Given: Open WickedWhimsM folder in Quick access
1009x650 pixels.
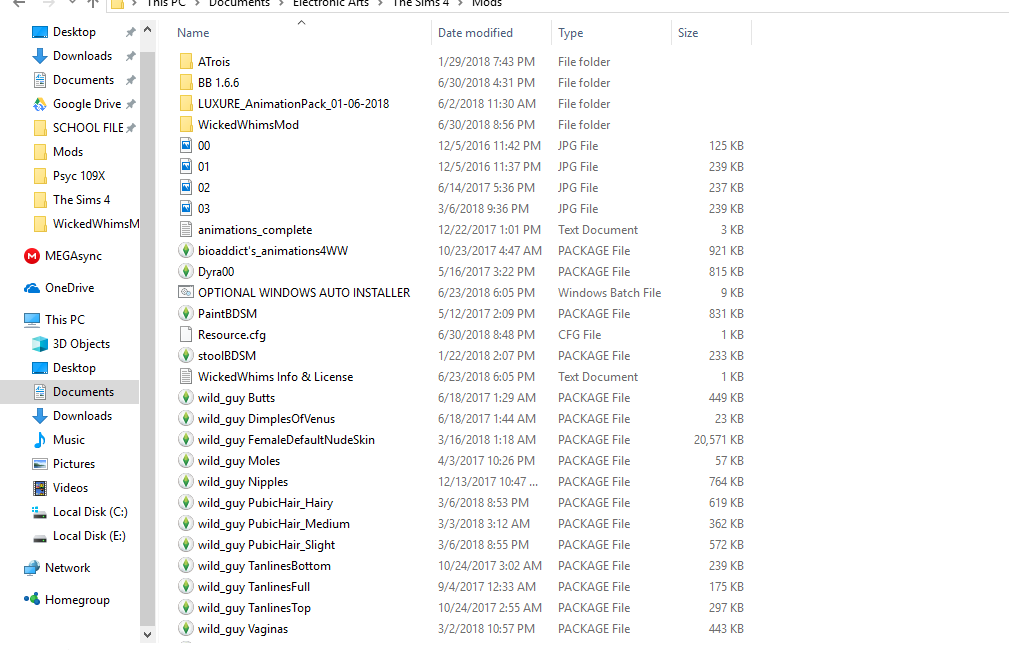Looking at the screenshot, I should click(96, 224).
